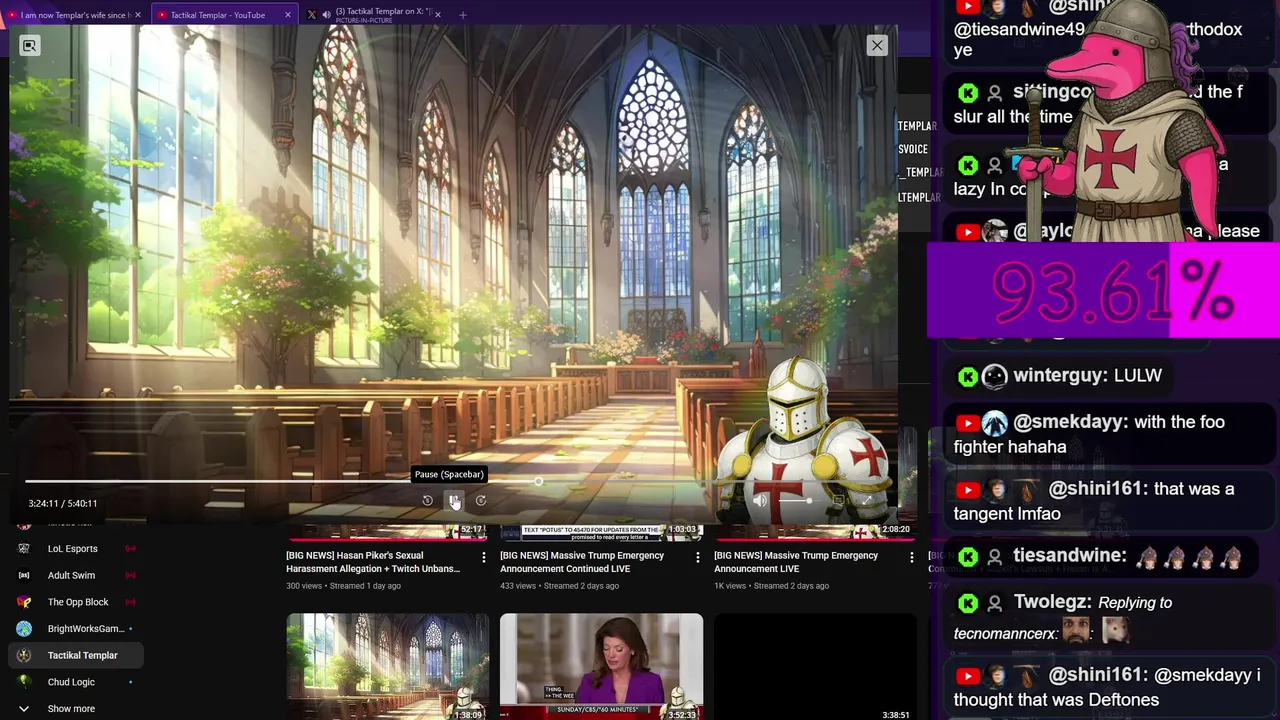The height and width of the screenshot is (720, 1280).
Task: Open Hasan Piker's Sexual Harassment Allegation video title
Action: point(373,562)
